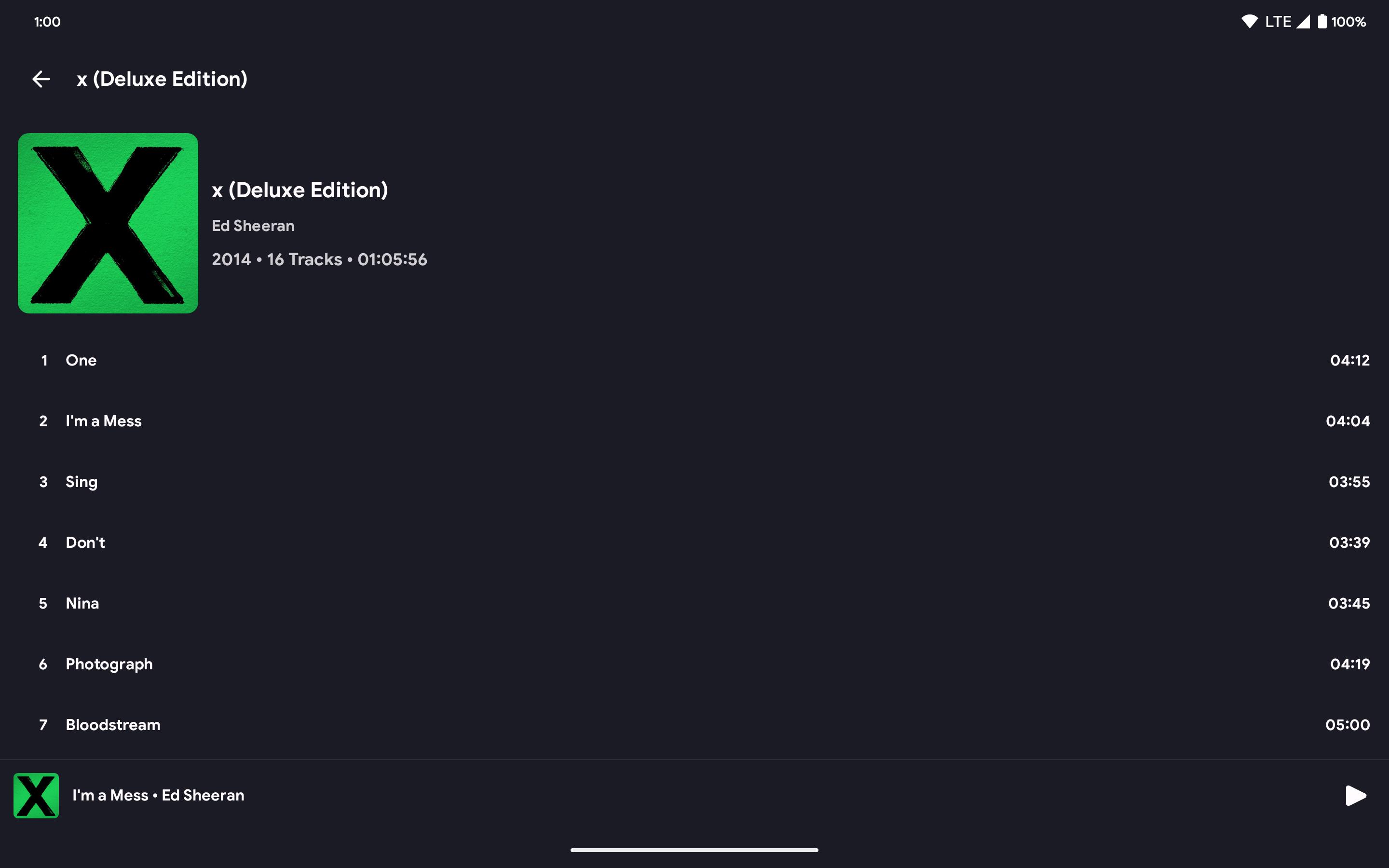Screen dimensions: 1389x868
Task: Tap the bottom navigation gesture handle
Action: [x=694, y=850]
